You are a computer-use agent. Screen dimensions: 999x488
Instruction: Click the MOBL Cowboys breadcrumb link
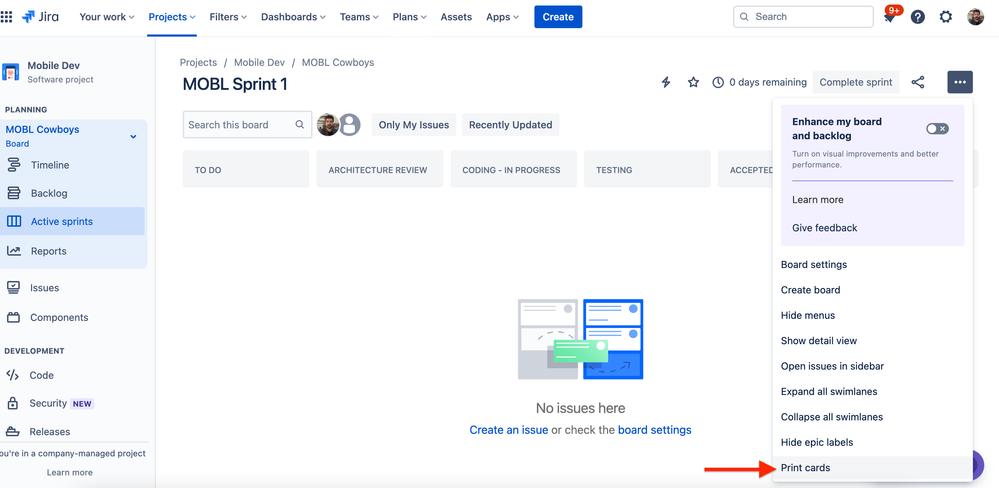(338, 62)
